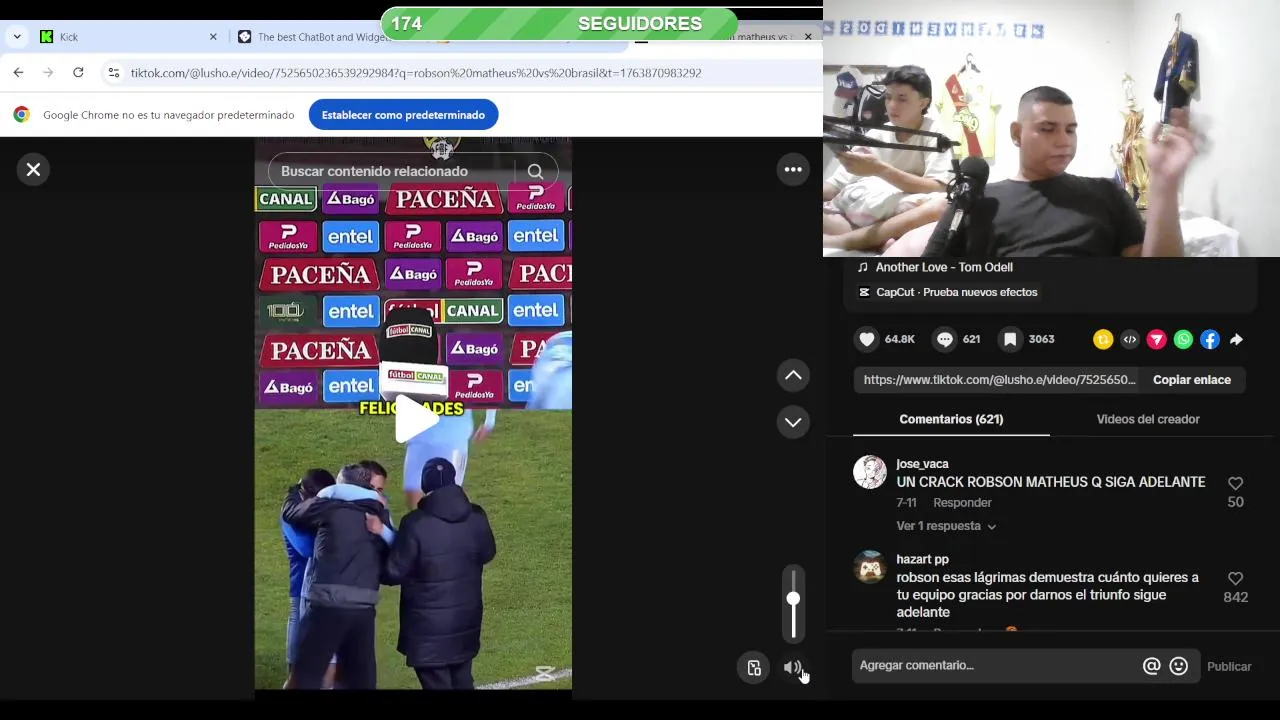Click Copiar enlace button
1280x720 pixels.
pyautogui.click(x=1192, y=380)
